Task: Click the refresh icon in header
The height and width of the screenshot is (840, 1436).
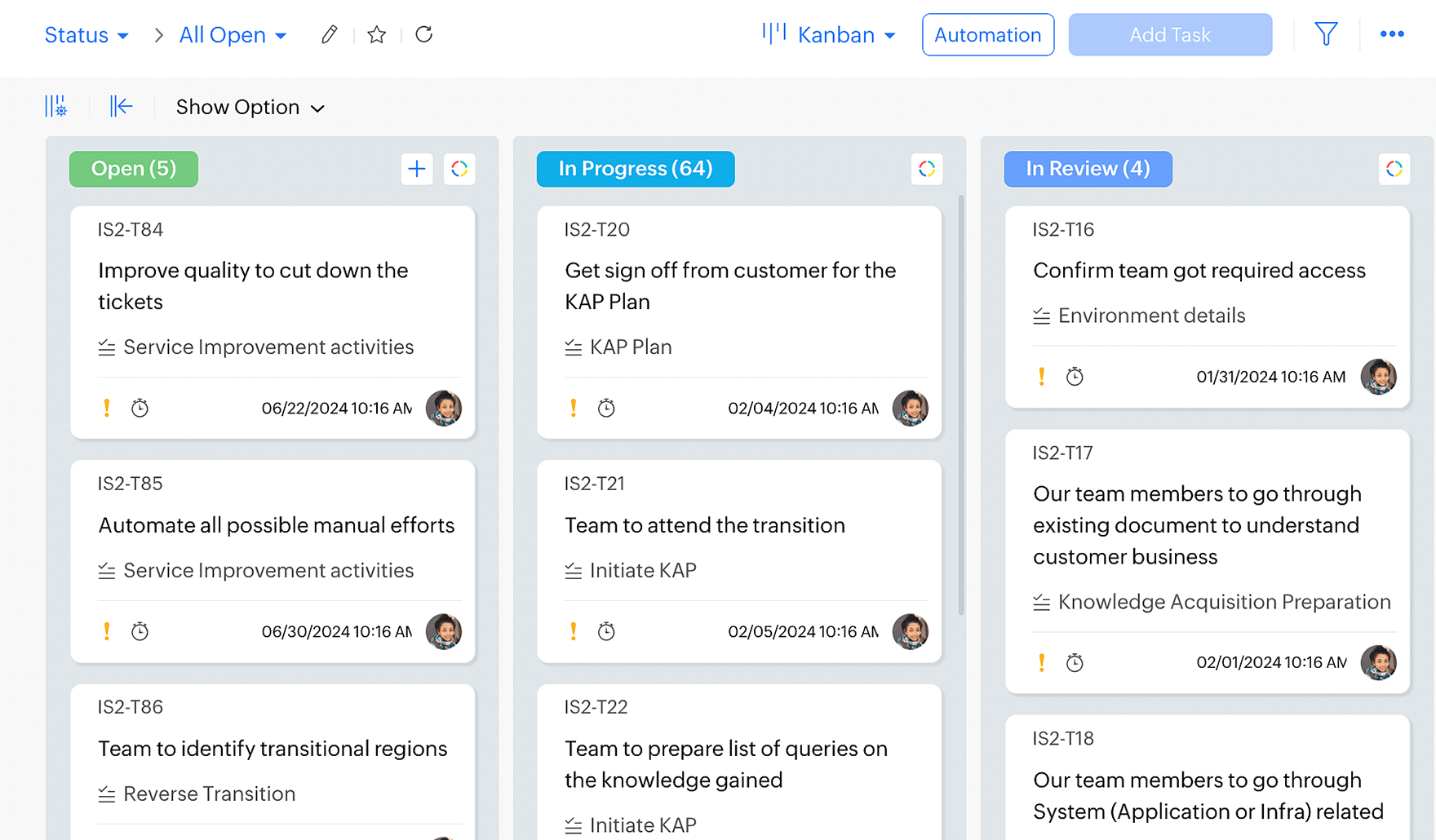Action: click(x=423, y=34)
